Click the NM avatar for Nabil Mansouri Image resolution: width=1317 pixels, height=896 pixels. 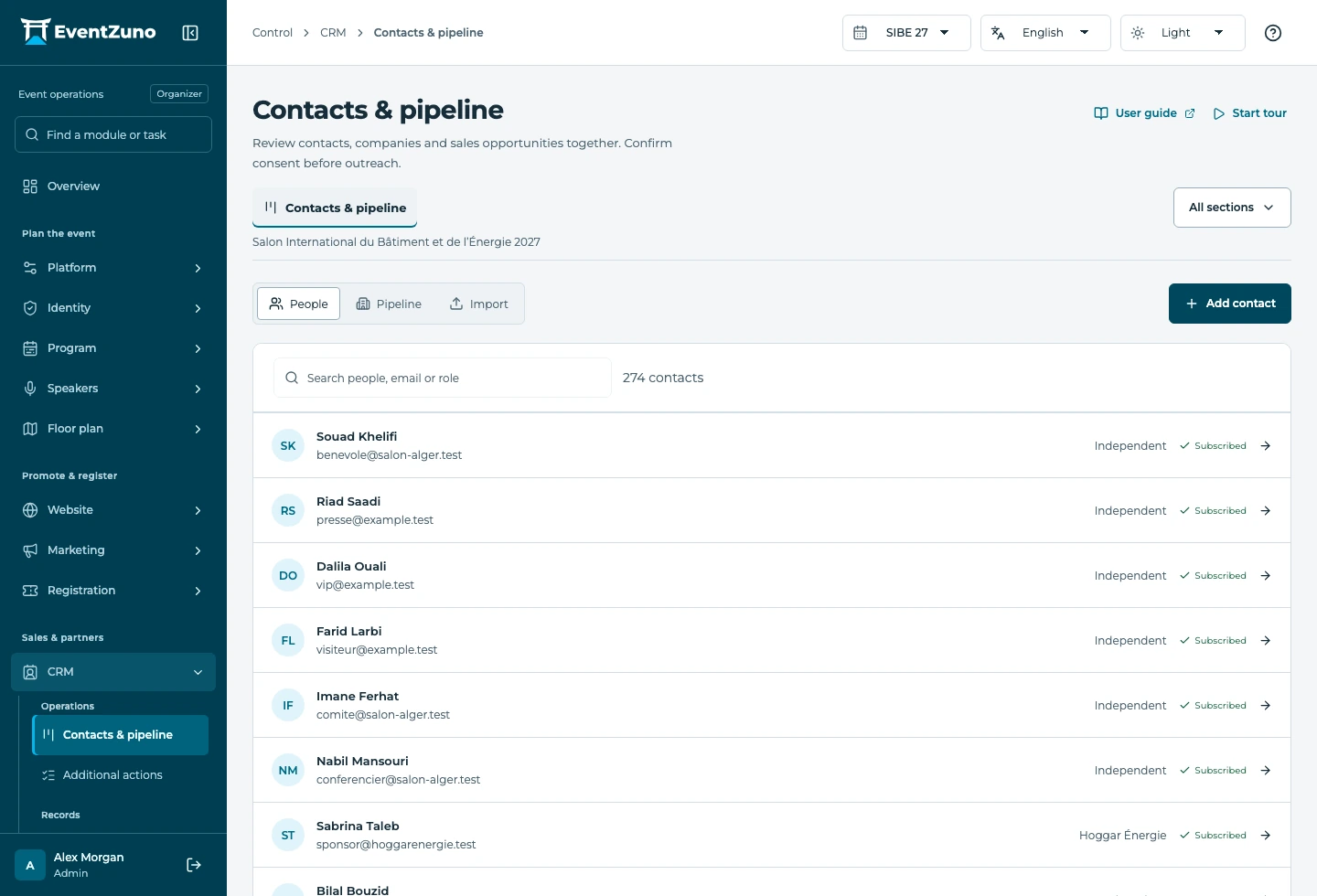pos(288,771)
